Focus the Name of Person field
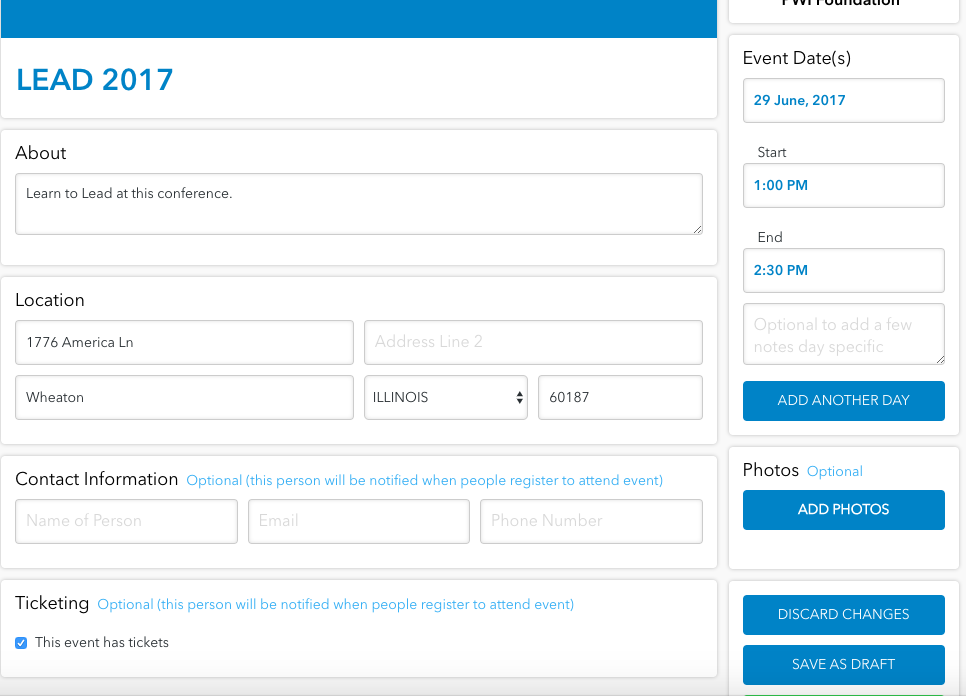 pyautogui.click(x=126, y=521)
